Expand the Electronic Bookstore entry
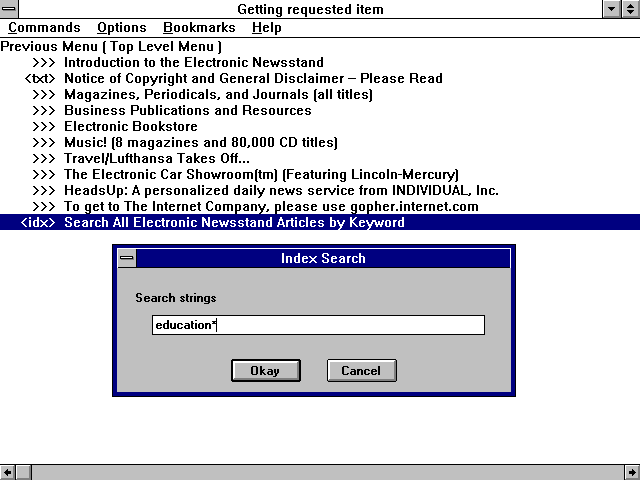Screen dimensions: 640x480 click(131, 126)
